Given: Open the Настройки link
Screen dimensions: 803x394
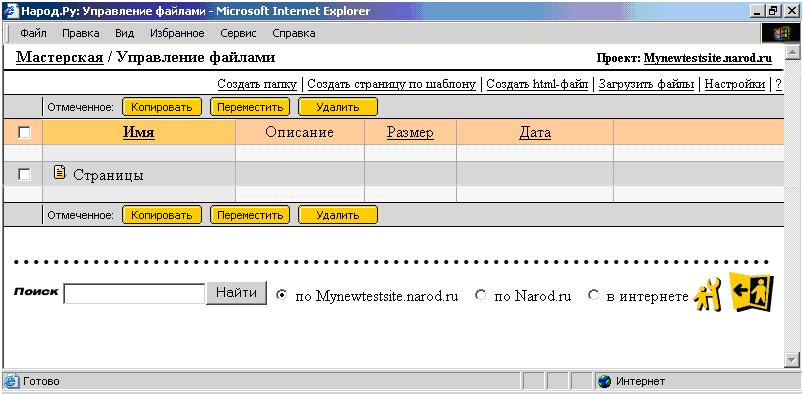Looking at the screenshot, I should coord(735,84).
